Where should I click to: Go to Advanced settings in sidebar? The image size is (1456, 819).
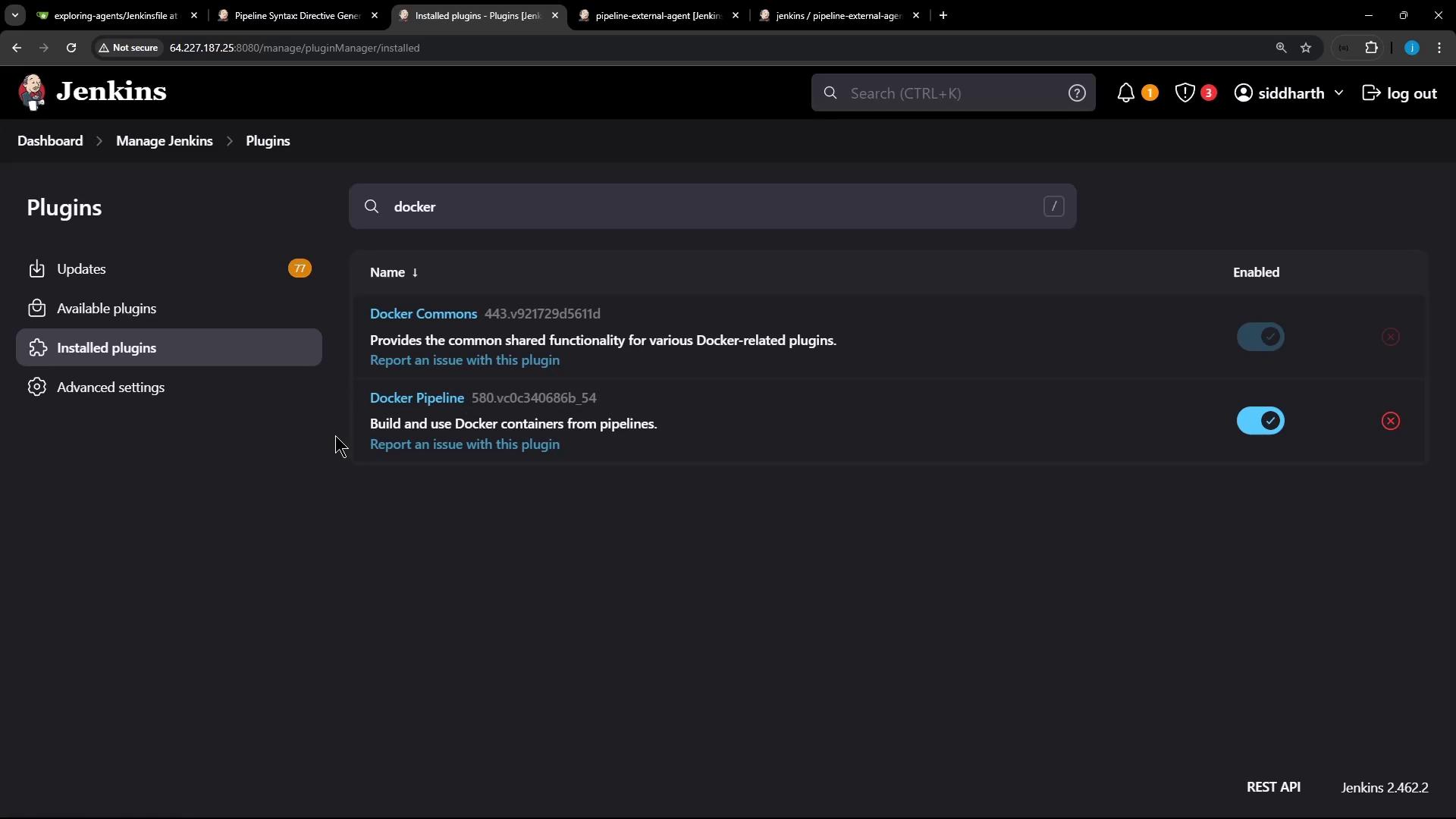pyautogui.click(x=110, y=388)
